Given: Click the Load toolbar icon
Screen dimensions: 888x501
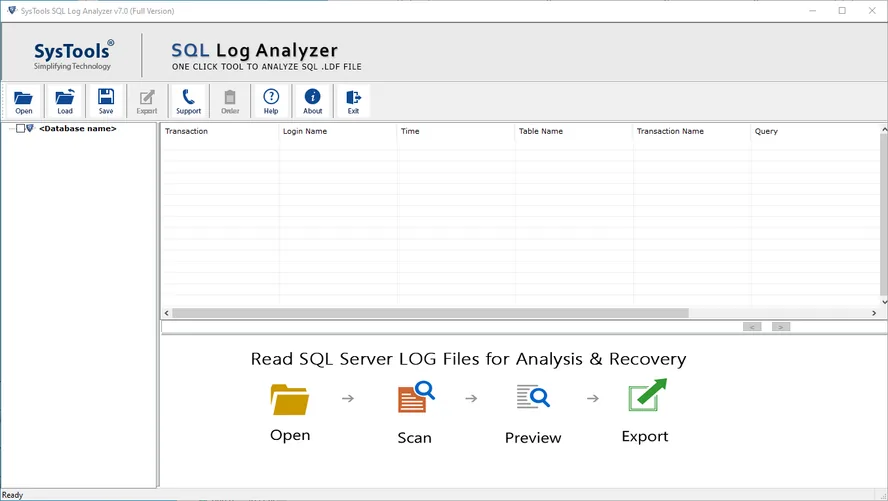Looking at the screenshot, I should pyautogui.click(x=65, y=101).
